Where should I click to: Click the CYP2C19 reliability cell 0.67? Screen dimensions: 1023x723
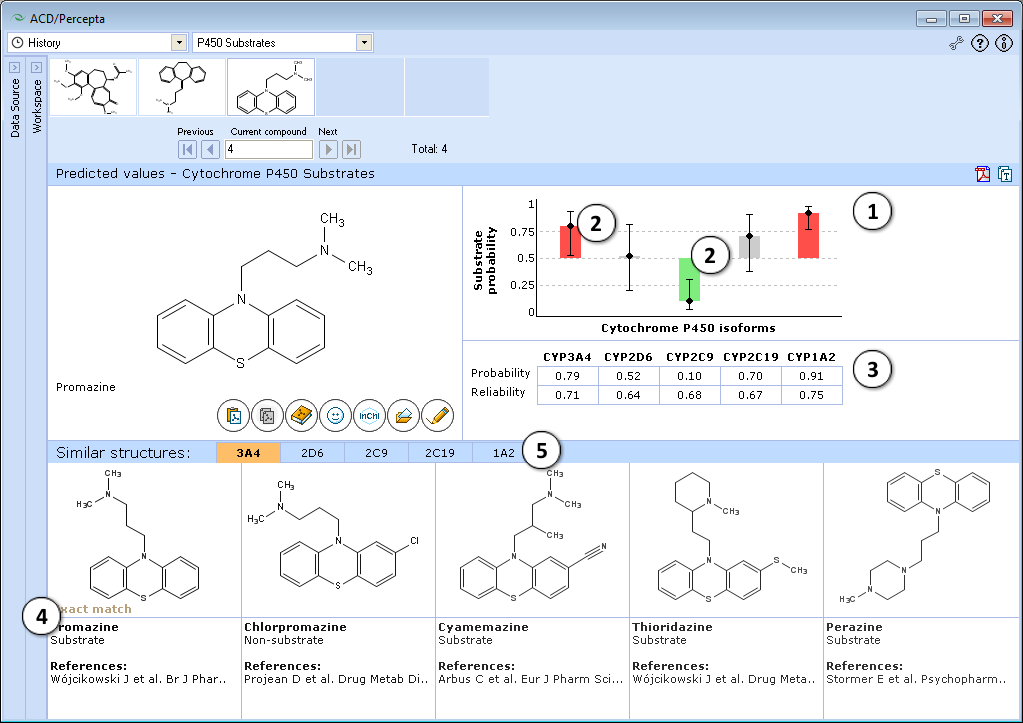(x=750, y=395)
